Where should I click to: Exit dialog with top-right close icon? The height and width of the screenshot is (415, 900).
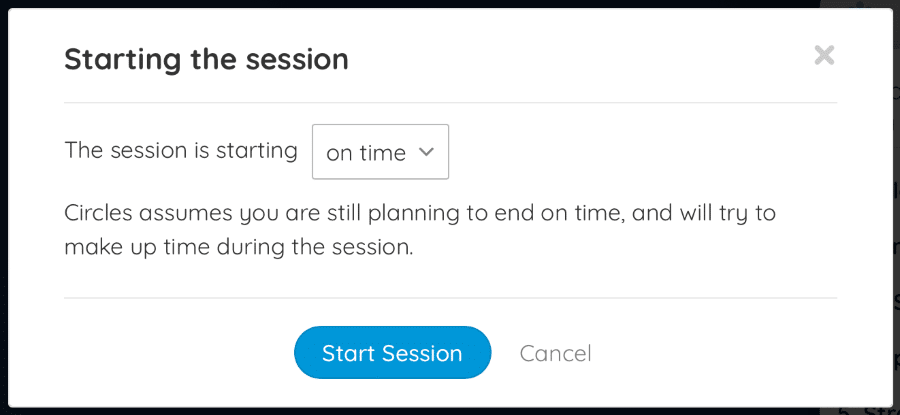824,56
